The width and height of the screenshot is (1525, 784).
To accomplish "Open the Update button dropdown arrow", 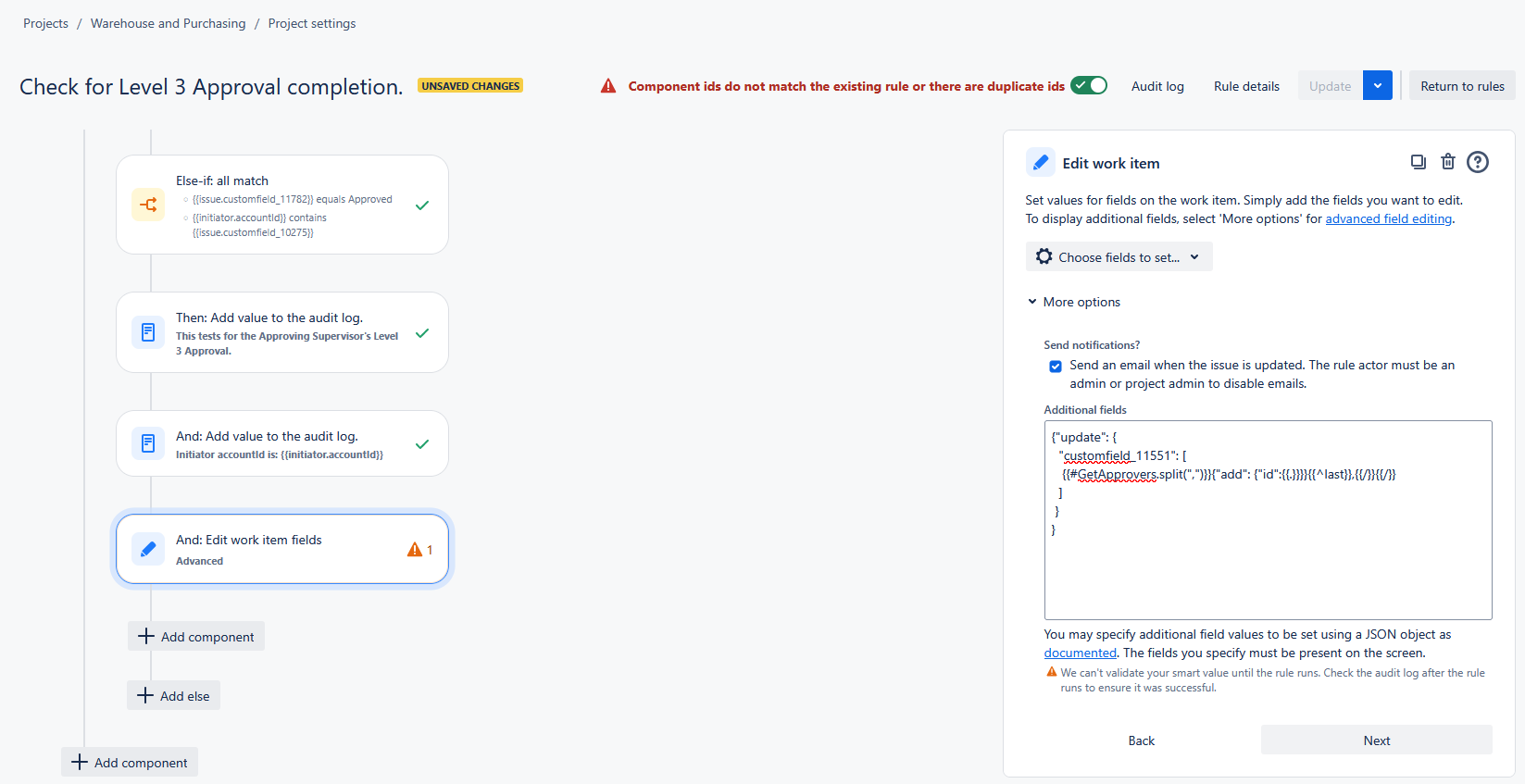I will tap(1378, 85).
